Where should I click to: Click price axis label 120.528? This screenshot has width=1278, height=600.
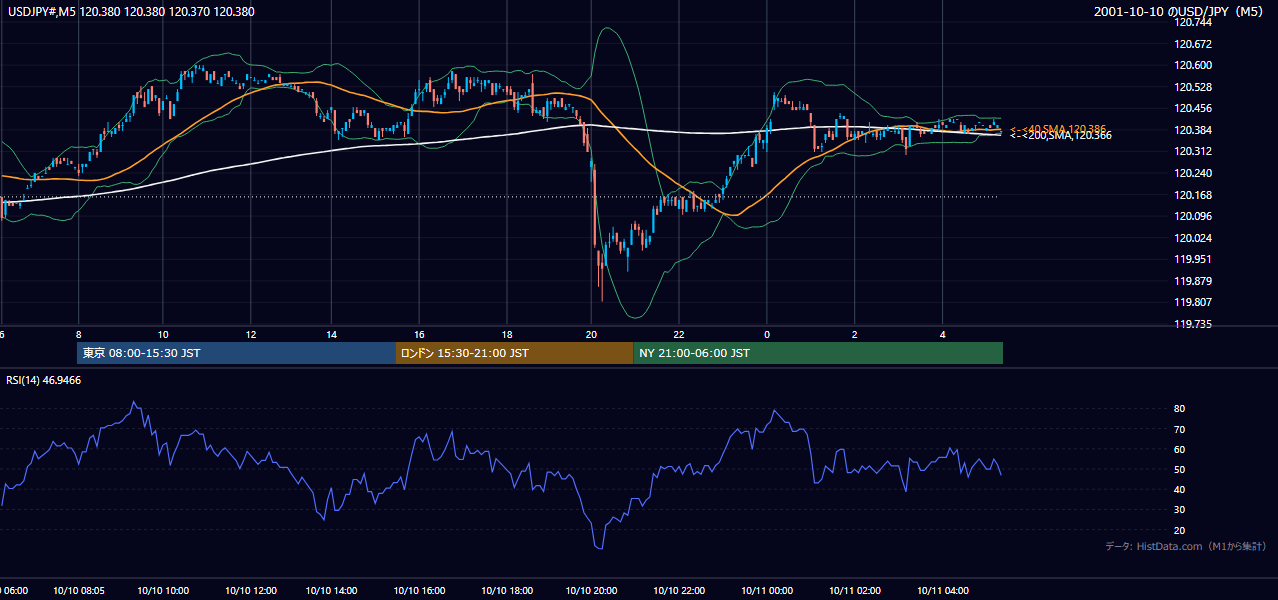click(x=1193, y=87)
